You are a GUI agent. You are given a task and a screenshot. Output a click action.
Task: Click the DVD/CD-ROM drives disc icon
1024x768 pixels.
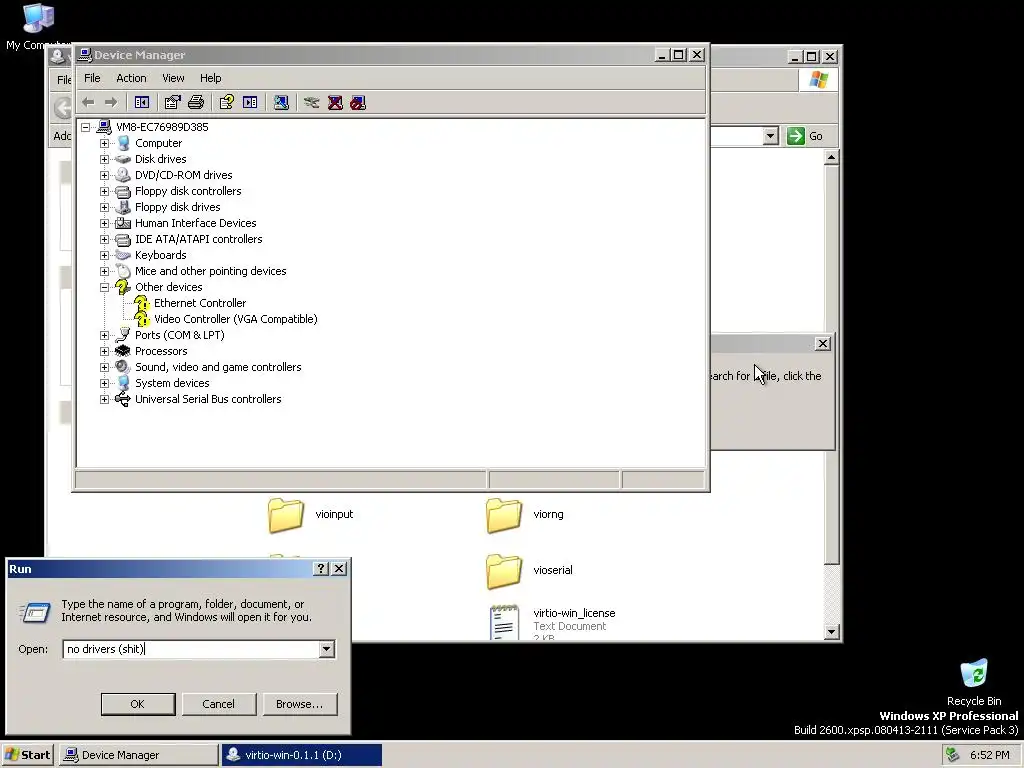[122, 175]
